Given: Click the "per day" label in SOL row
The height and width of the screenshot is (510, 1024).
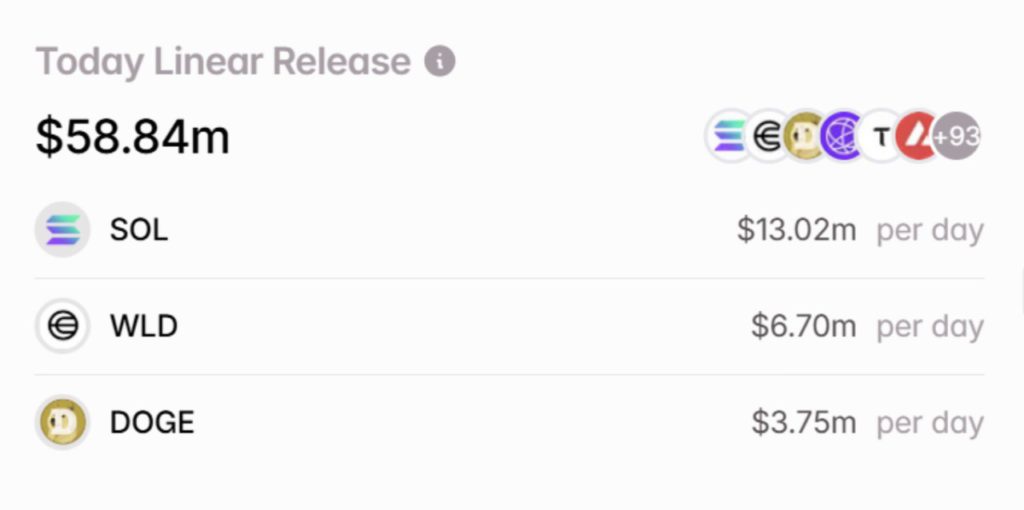Looking at the screenshot, I should click(x=930, y=230).
